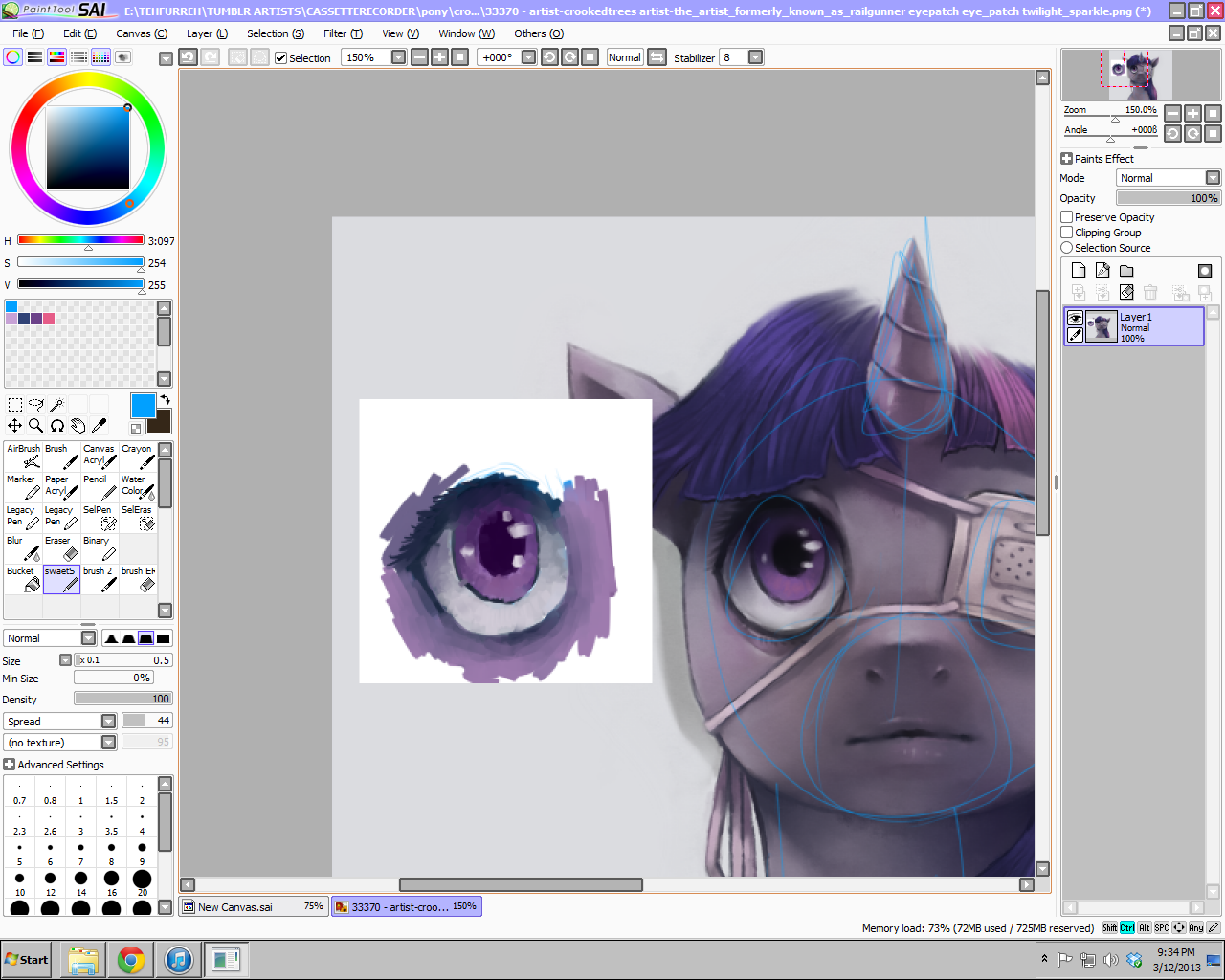Clear the layer with the eraser icon

1126,292
